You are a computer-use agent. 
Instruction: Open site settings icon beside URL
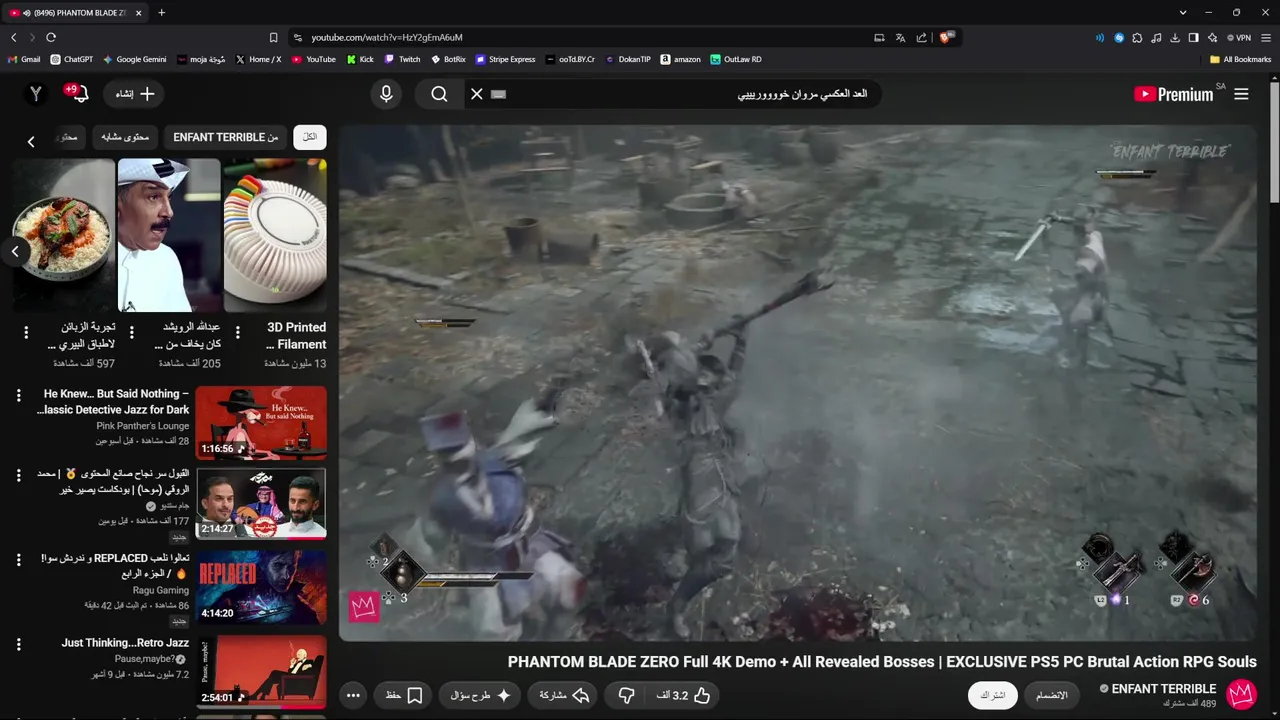tap(297, 37)
